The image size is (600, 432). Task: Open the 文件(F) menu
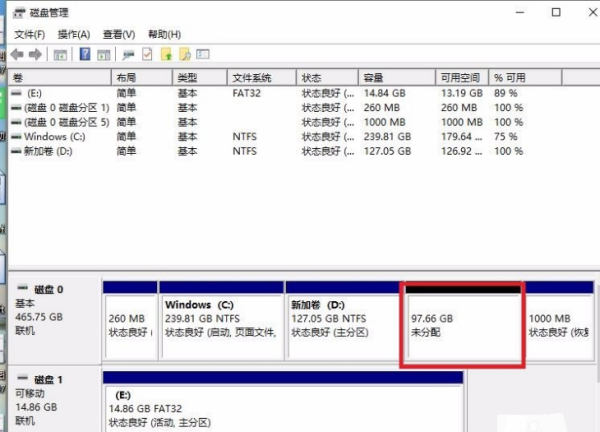tap(29, 34)
